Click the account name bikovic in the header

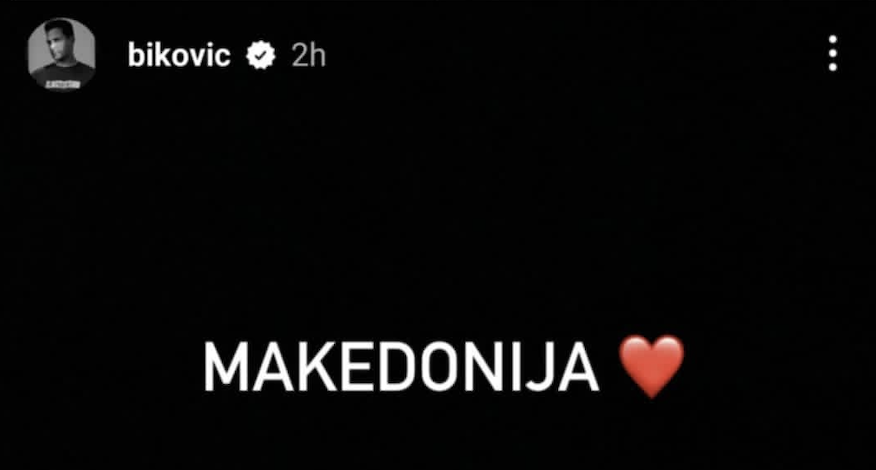point(179,55)
